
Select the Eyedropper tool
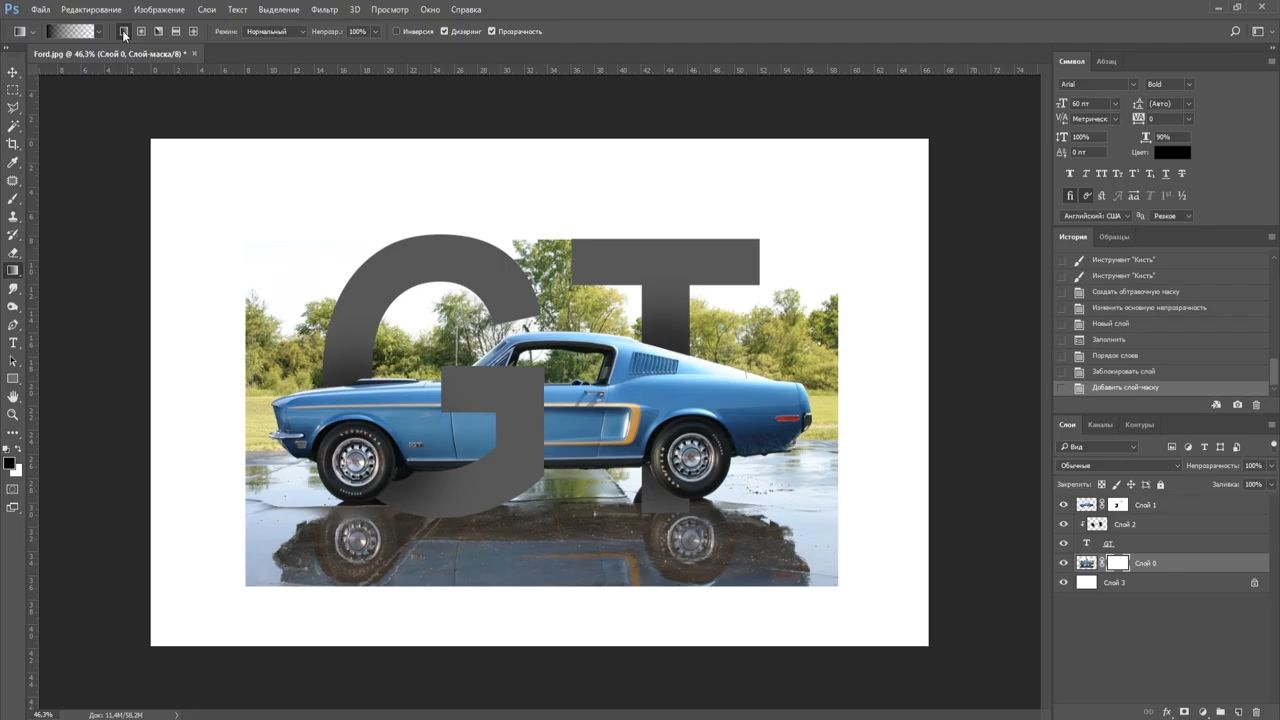(x=13, y=162)
